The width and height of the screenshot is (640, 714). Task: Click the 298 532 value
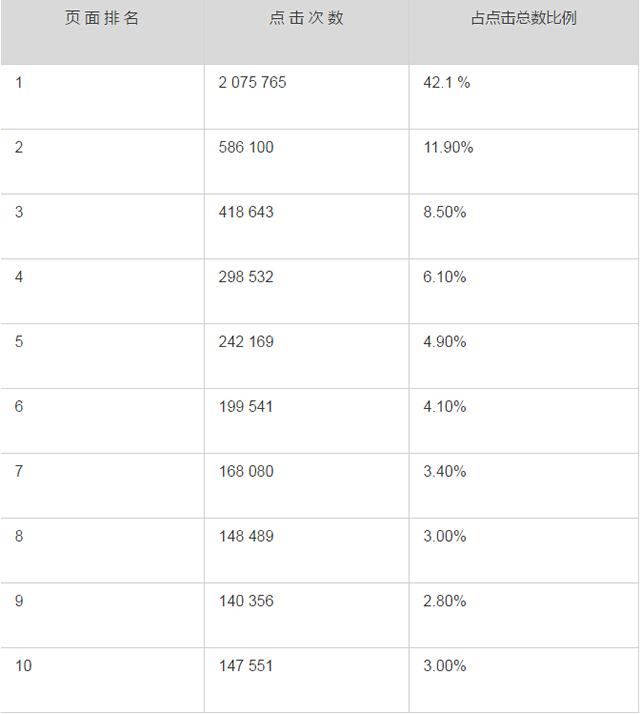tap(245, 277)
